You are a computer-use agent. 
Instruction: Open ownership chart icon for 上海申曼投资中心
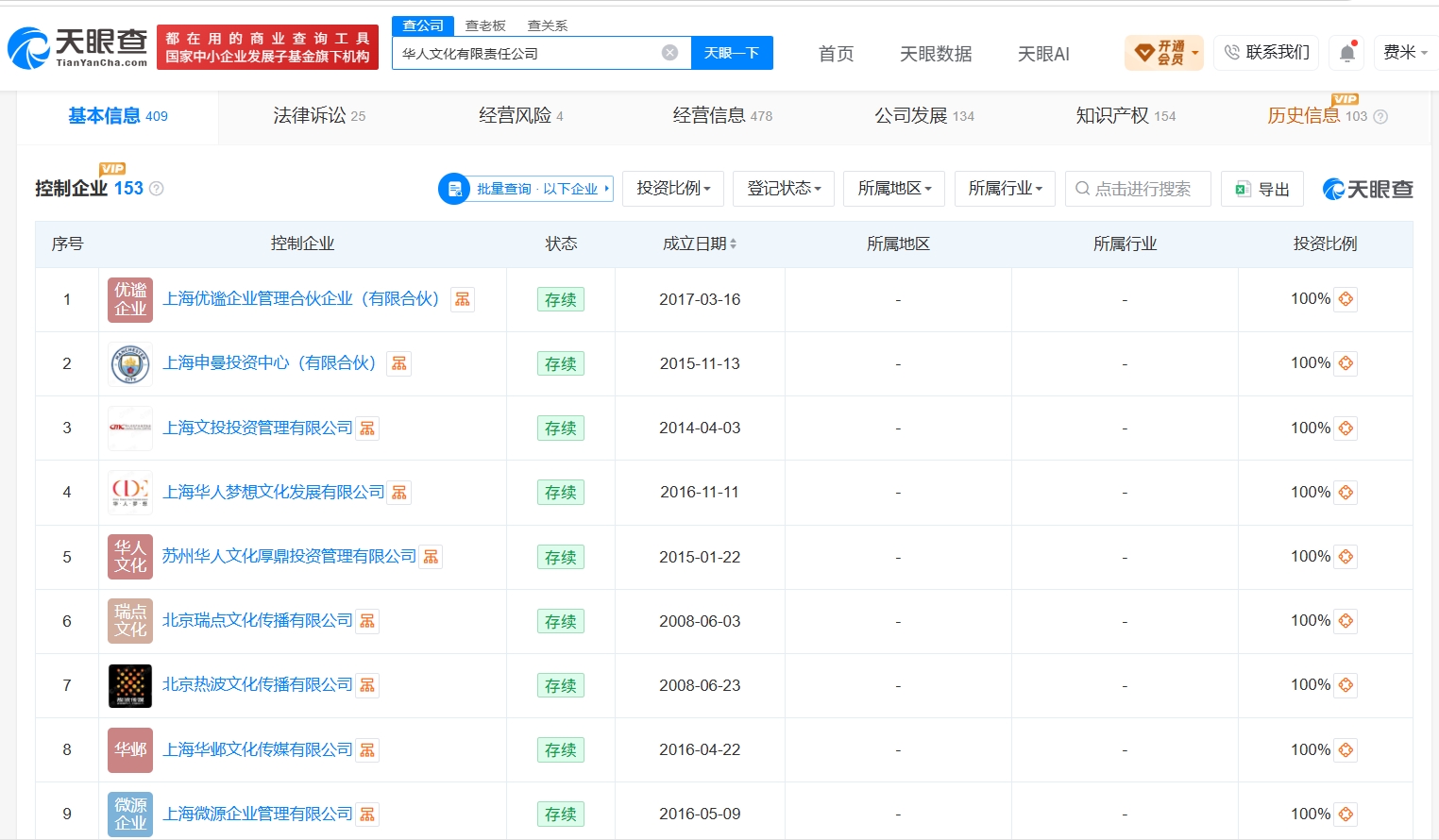399,363
